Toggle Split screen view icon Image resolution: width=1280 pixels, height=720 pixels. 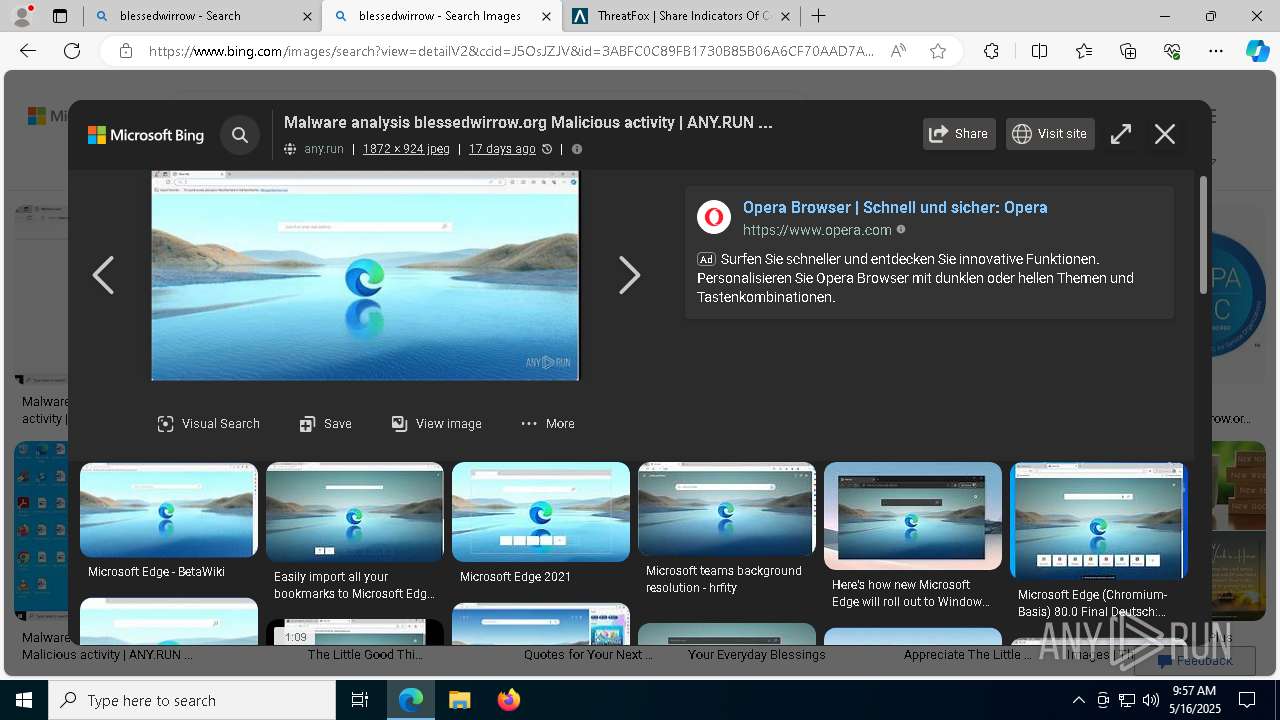(x=1039, y=51)
